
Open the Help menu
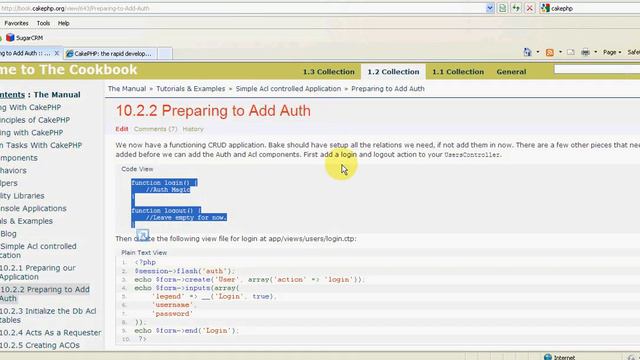click(63, 23)
